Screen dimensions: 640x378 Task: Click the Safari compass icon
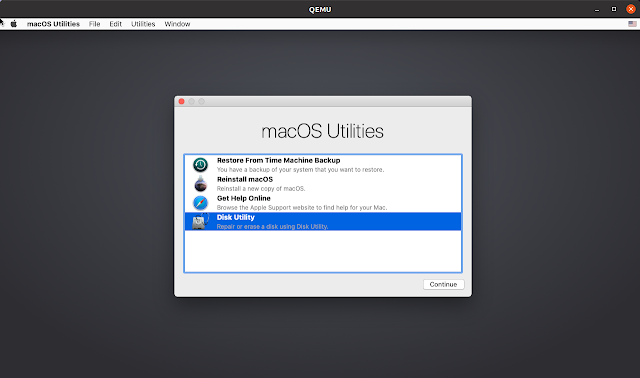click(x=200, y=202)
